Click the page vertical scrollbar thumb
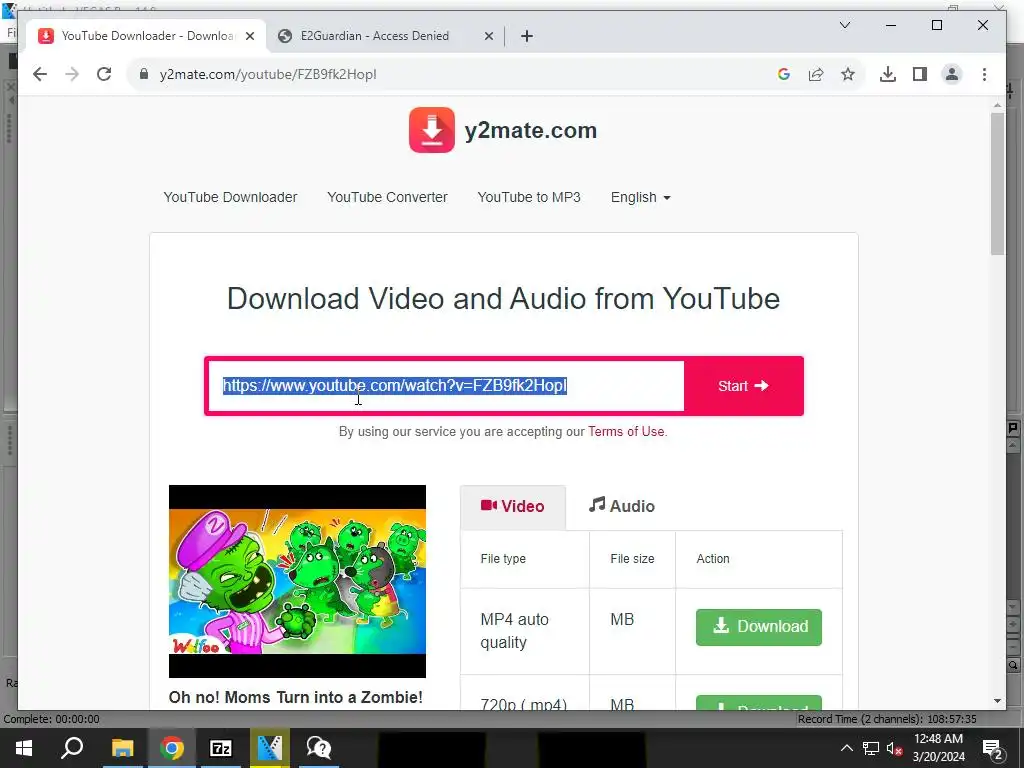This screenshot has height=768, width=1024. click(x=997, y=184)
